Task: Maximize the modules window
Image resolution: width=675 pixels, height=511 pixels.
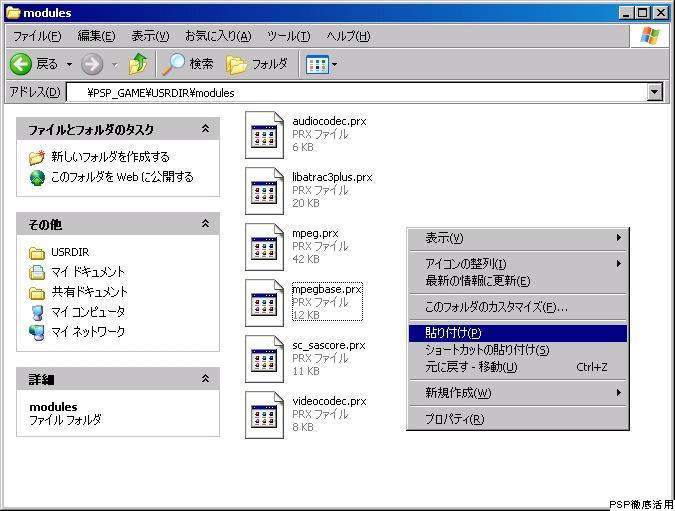Action: (x=642, y=12)
